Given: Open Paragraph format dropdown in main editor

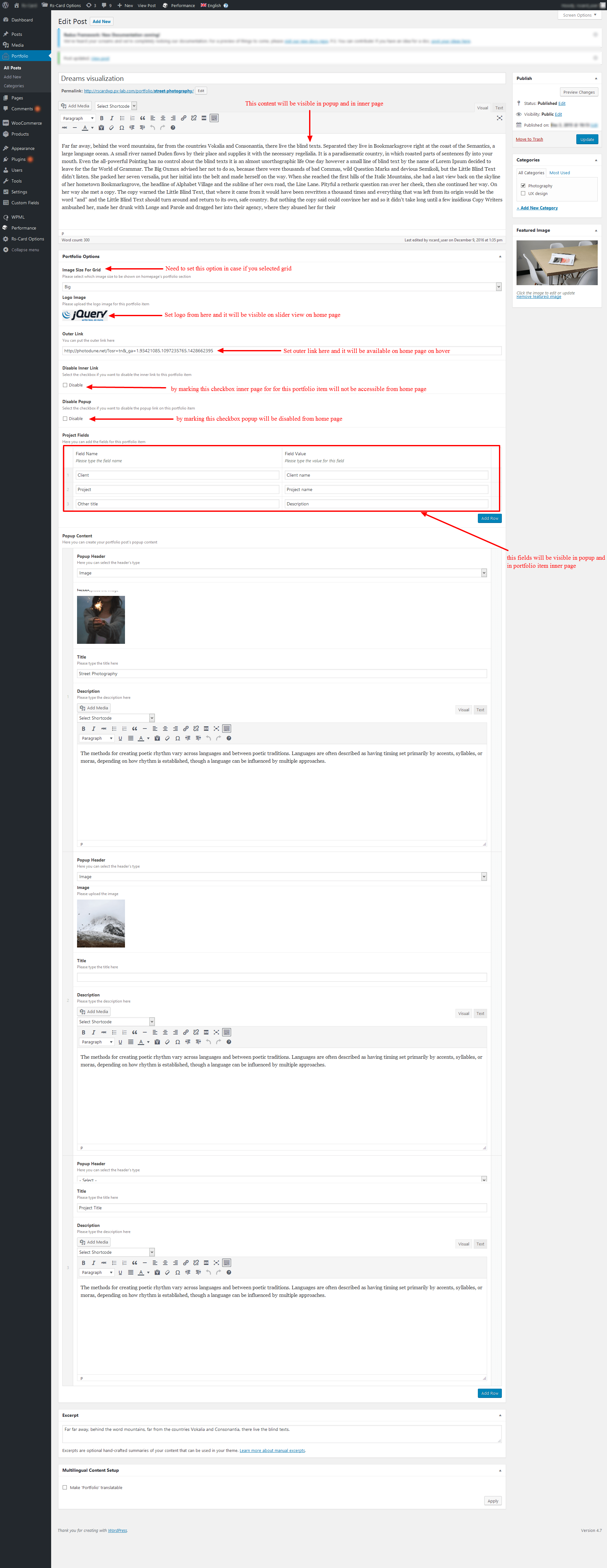Looking at the screenshot, I should (x=78, y=119).
